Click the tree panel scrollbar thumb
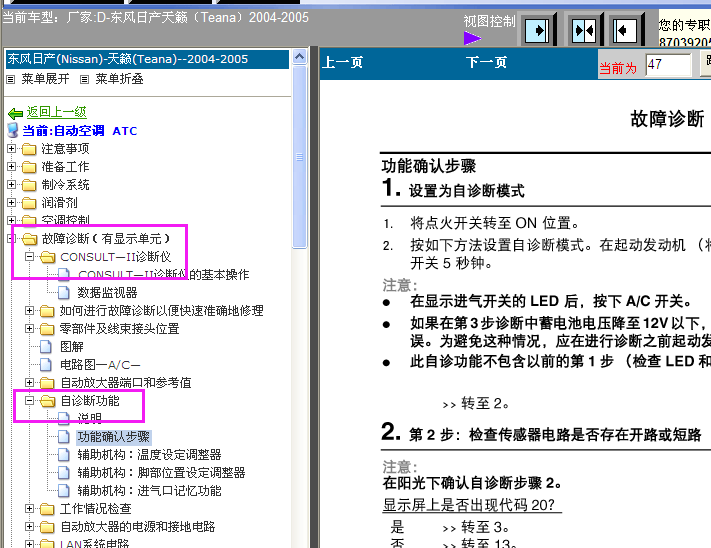Viewport: 711px width, 548px height. click(299, 157)
